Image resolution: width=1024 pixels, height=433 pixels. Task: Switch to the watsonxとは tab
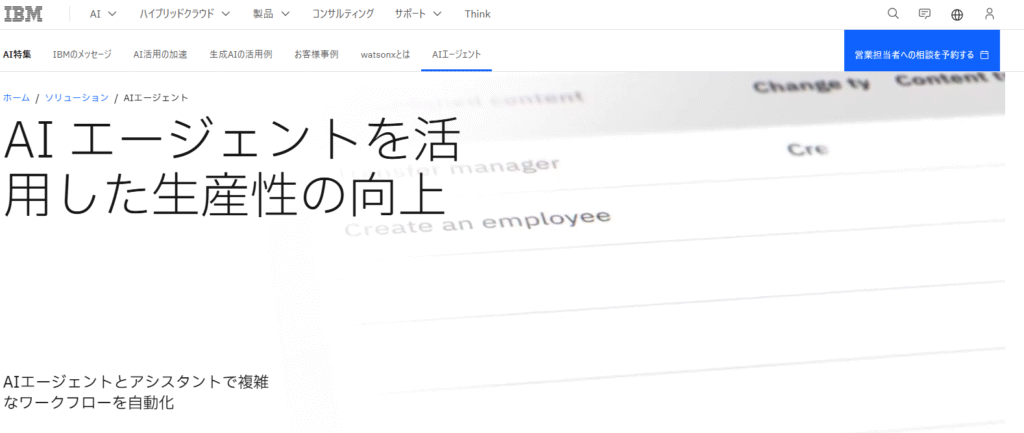[x=385, y=54]
